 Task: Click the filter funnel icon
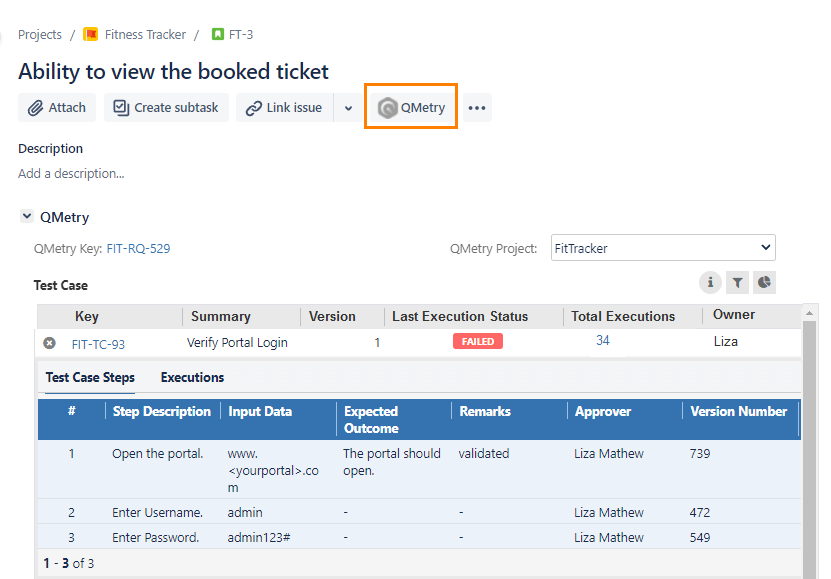click(x=737, y=283)
